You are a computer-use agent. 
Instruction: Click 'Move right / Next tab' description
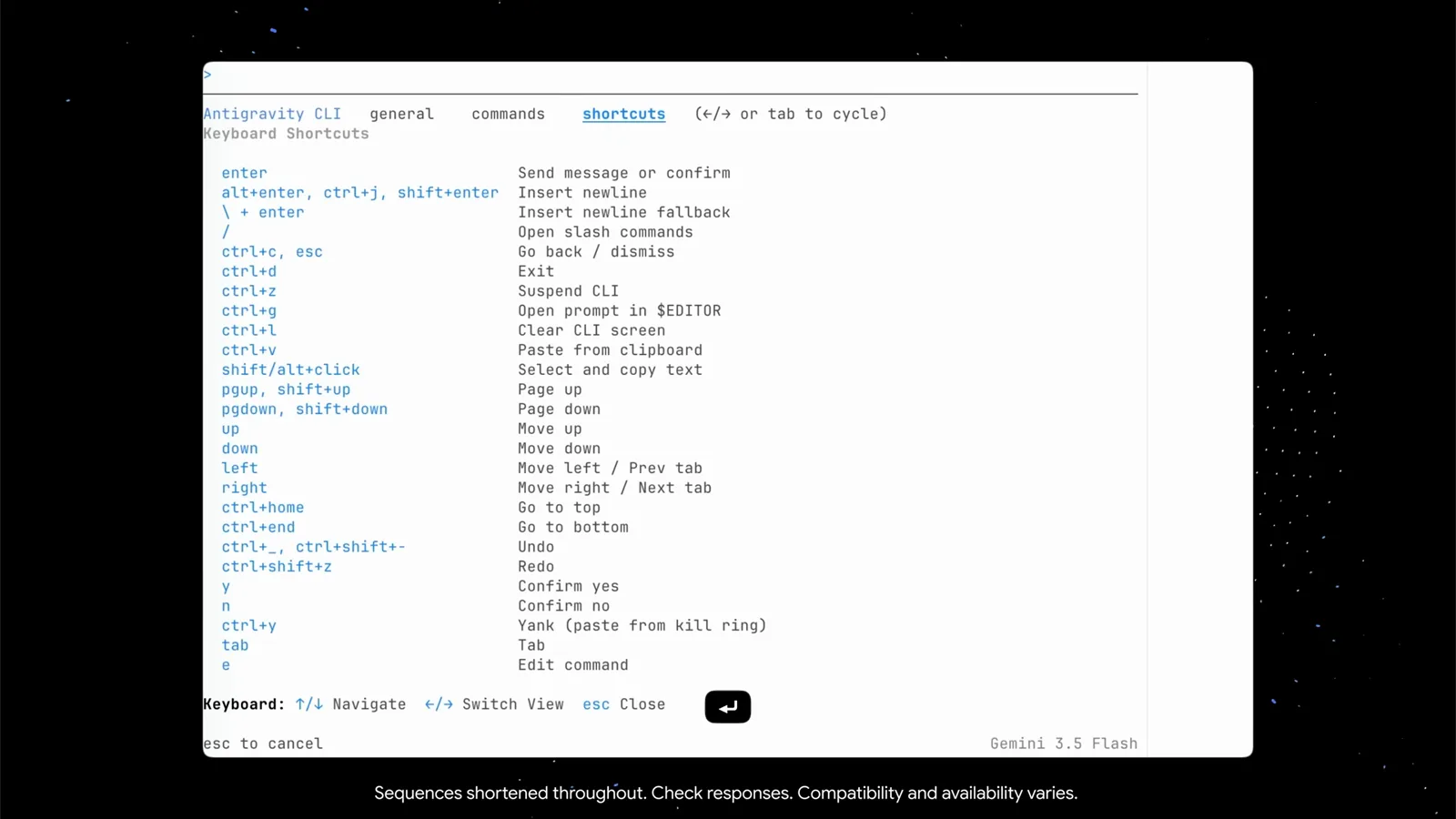(614, 488)
